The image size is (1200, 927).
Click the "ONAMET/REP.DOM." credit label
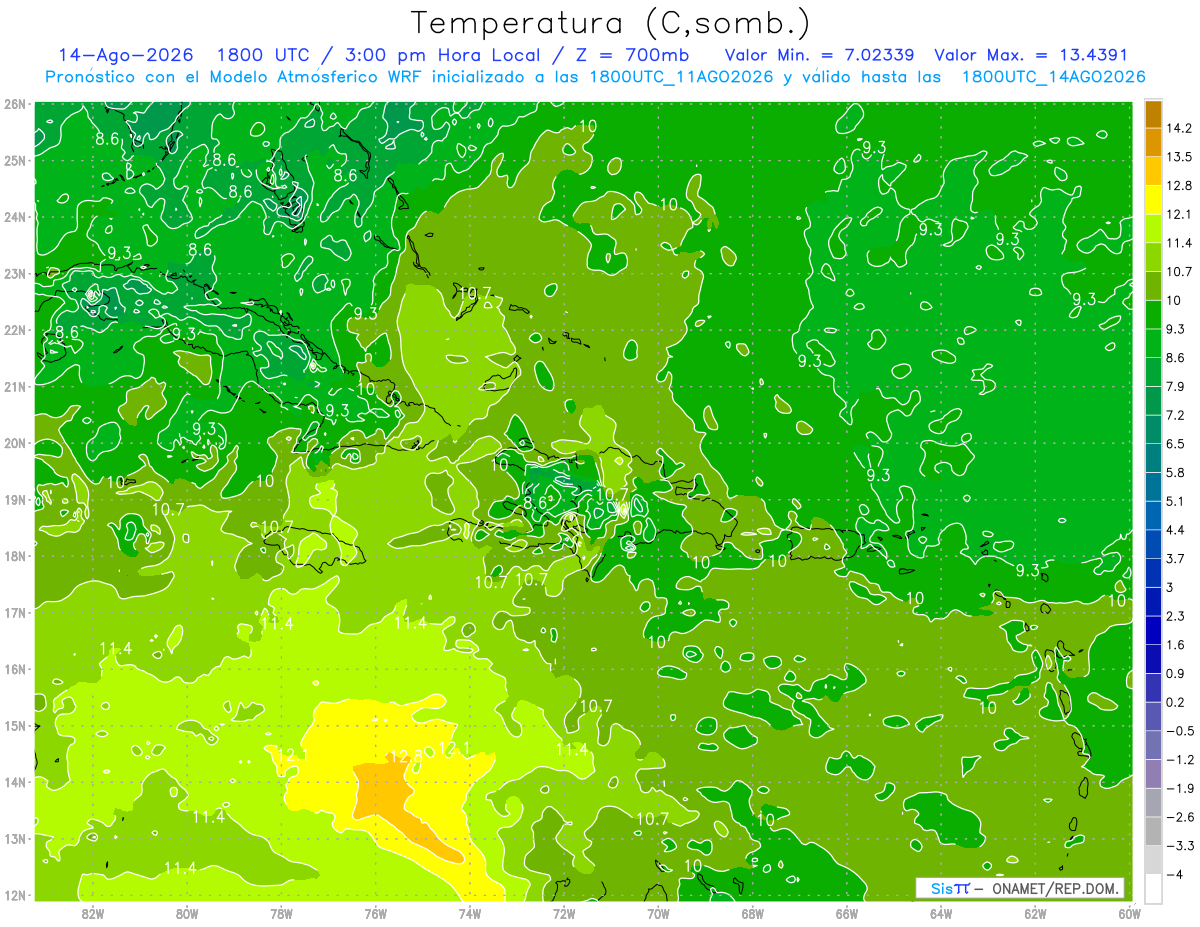tap(1058, 888)
